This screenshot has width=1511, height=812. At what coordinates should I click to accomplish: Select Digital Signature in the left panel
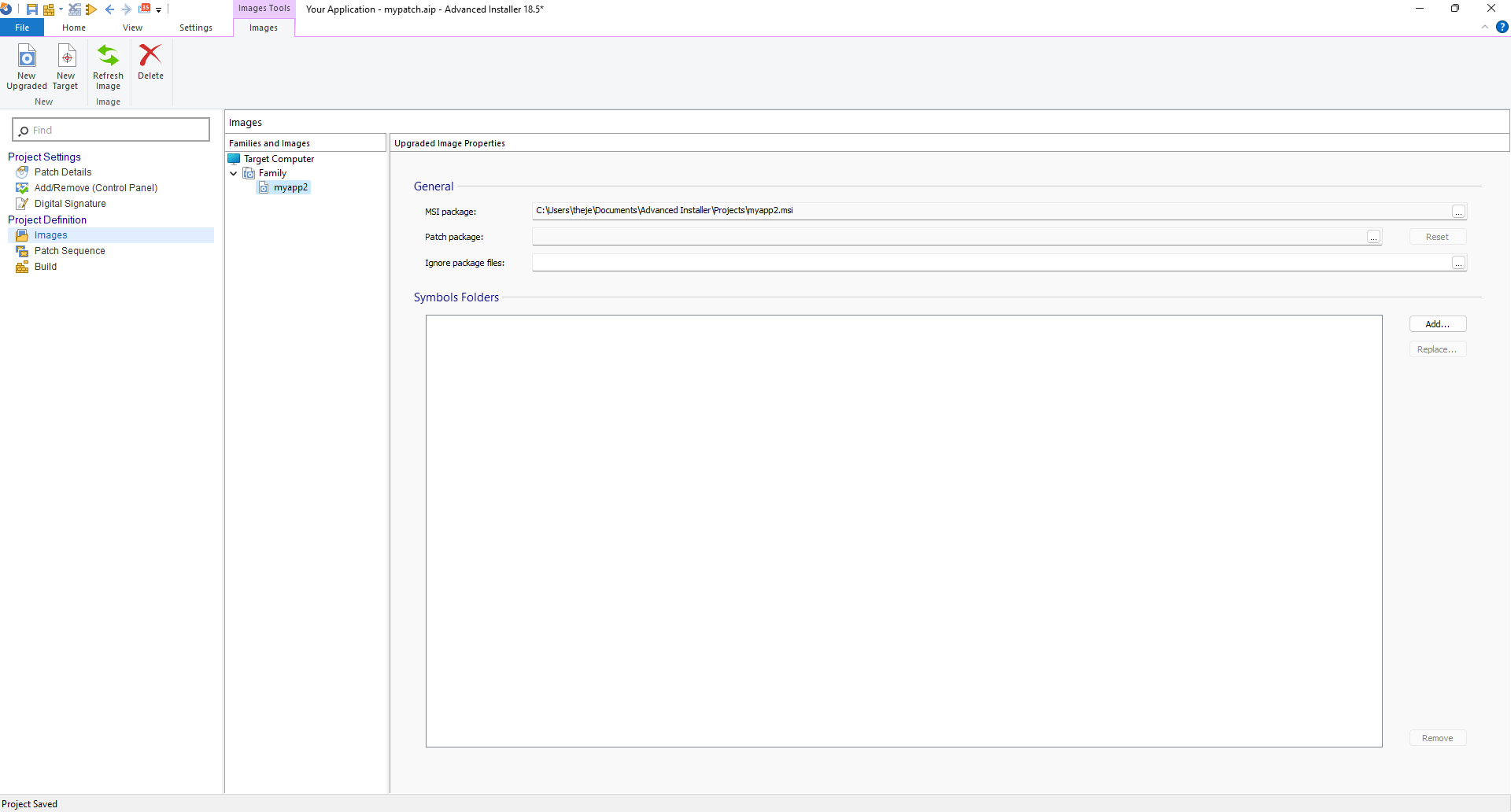coord(70,204)
